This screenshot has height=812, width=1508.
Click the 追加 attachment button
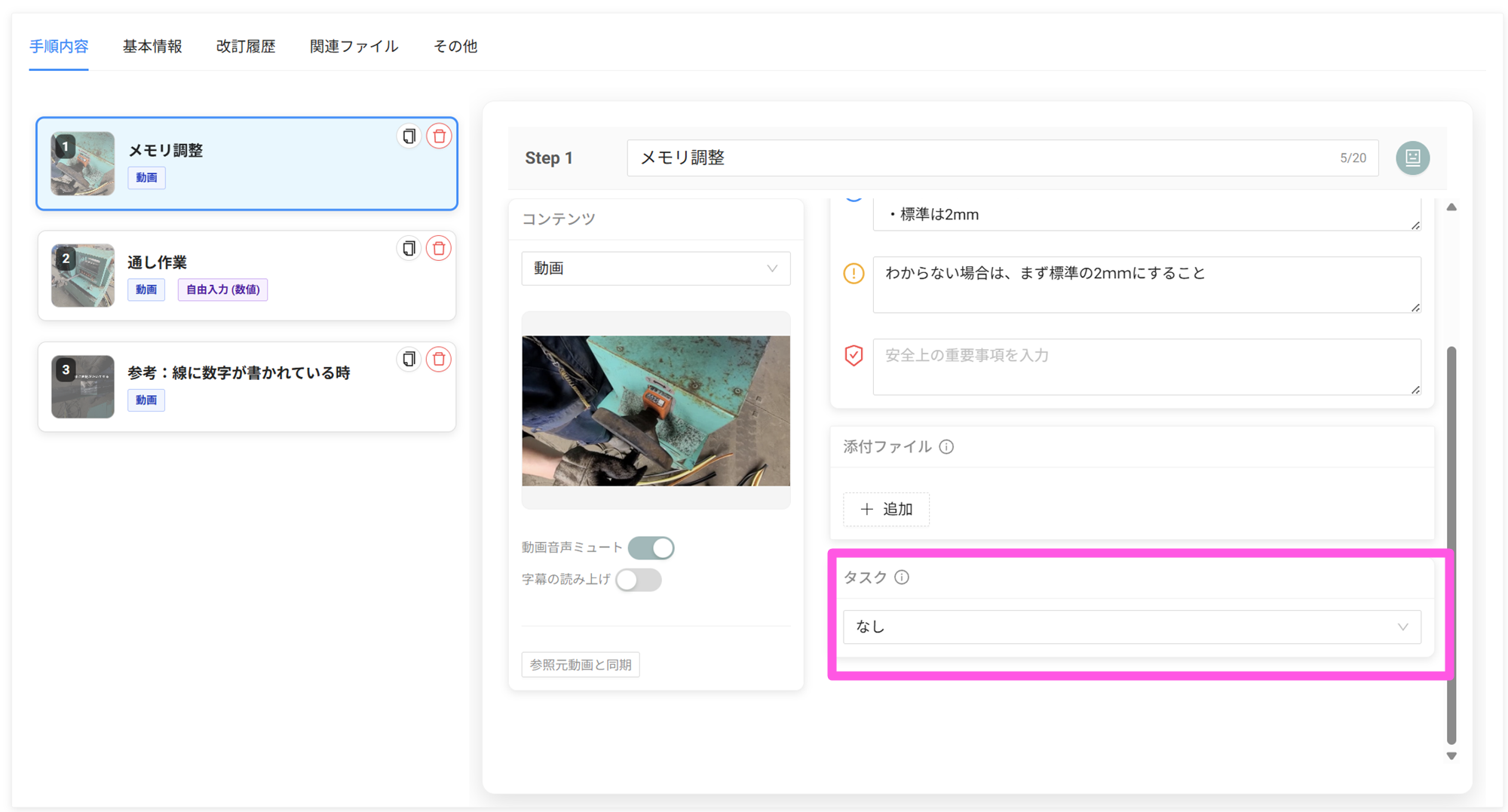coord(886,510)
